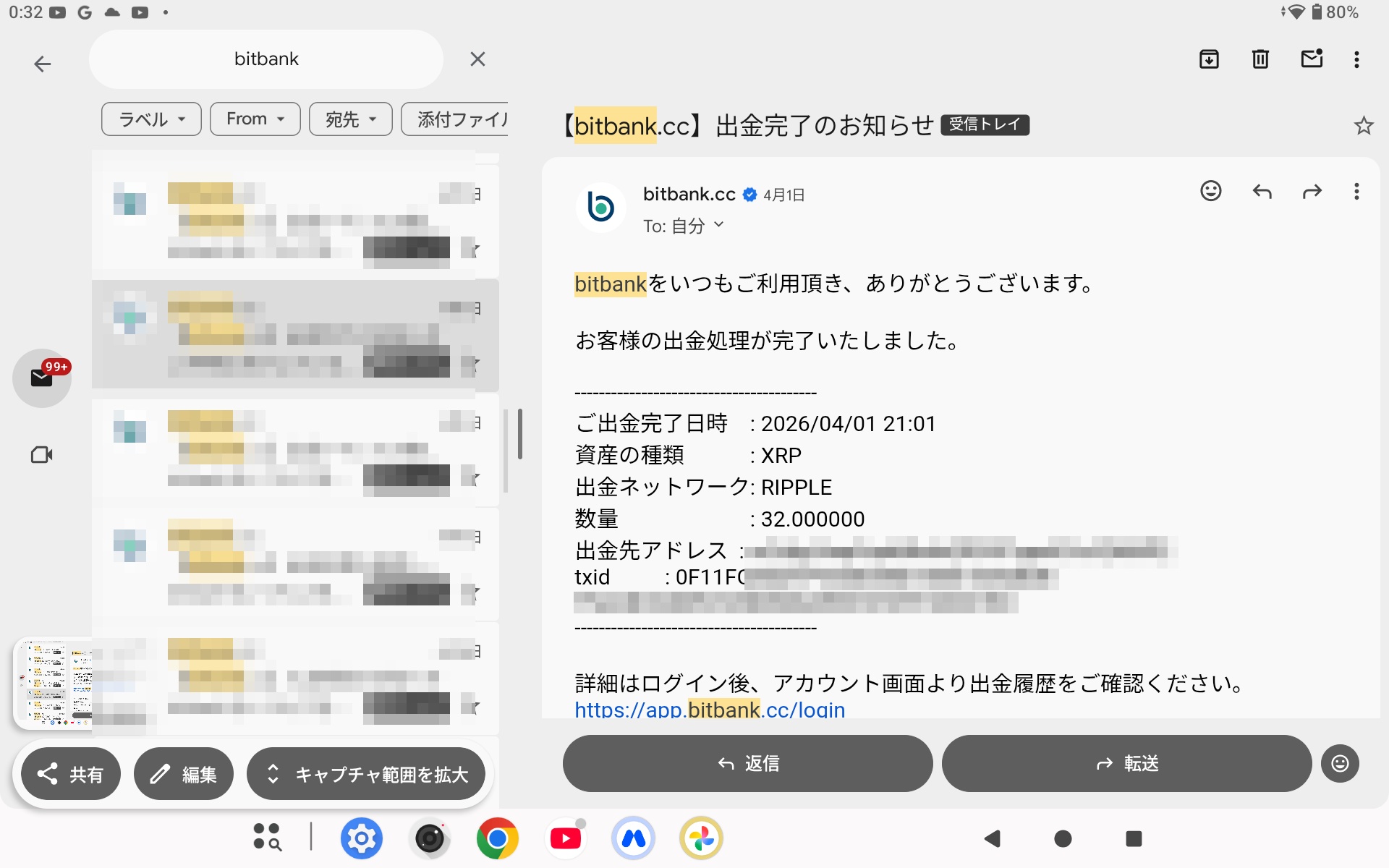Star the 出金完了のお知らせ email

coord(1364,126)
